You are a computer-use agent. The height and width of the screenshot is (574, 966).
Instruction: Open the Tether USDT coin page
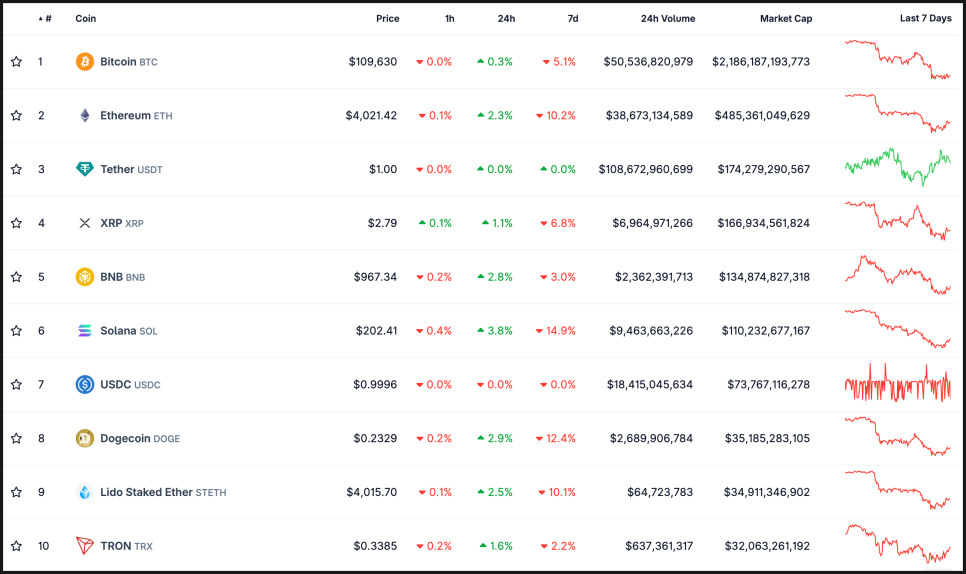pyautogui.click(x=131, y=169)
